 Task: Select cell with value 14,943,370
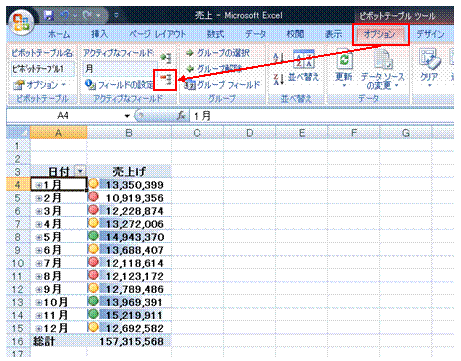point(129,237)
